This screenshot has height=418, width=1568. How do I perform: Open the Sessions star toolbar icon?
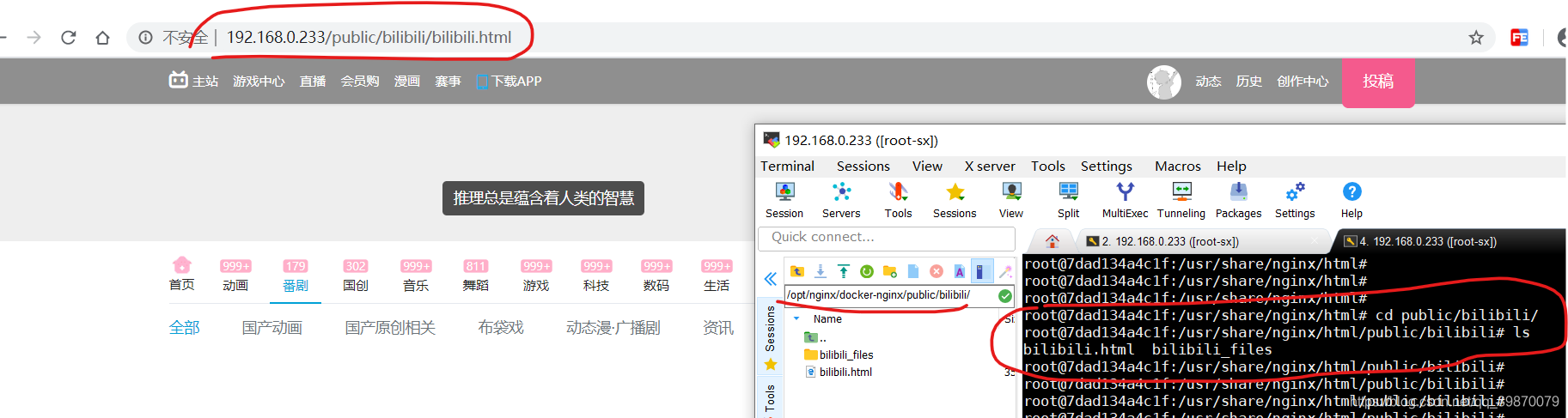point(955,201)
